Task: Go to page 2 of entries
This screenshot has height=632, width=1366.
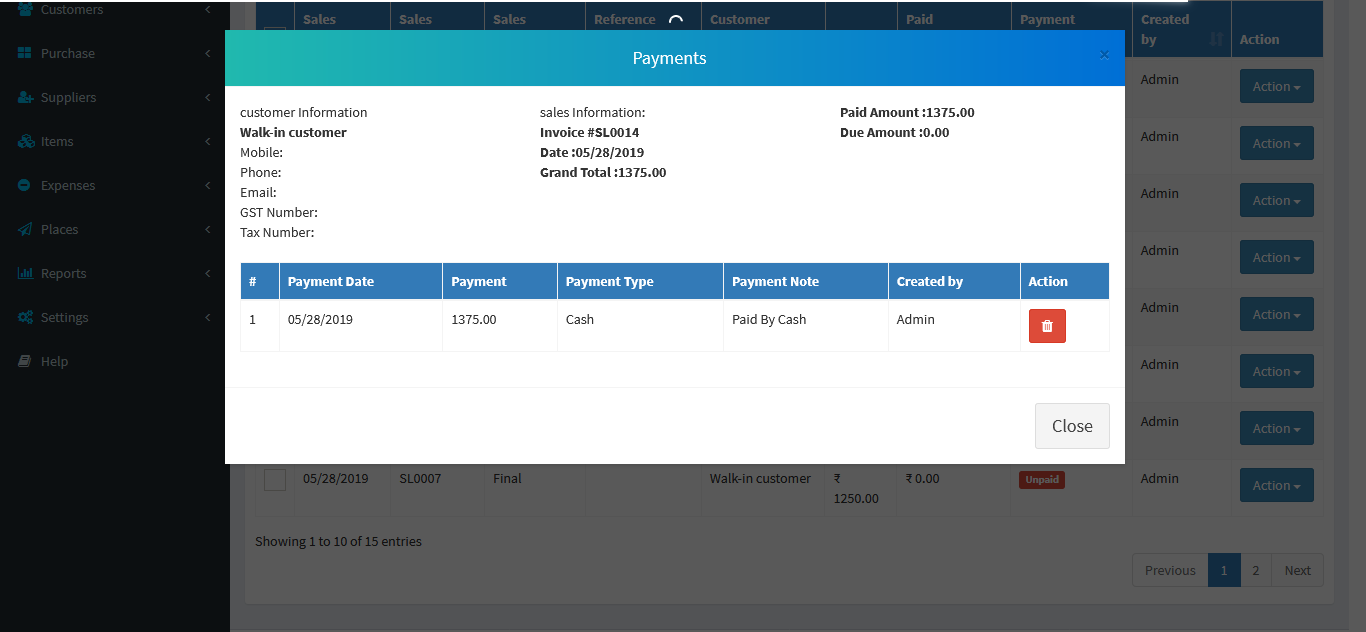Action: [1255, 570]
